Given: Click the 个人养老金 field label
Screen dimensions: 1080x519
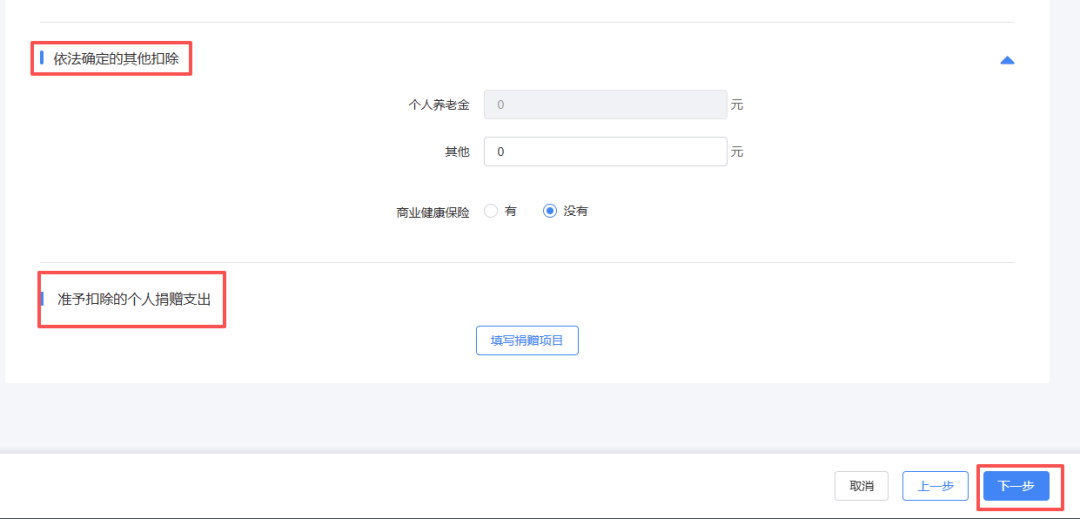Looking at the screenshot, I should [x=439, y=105].
